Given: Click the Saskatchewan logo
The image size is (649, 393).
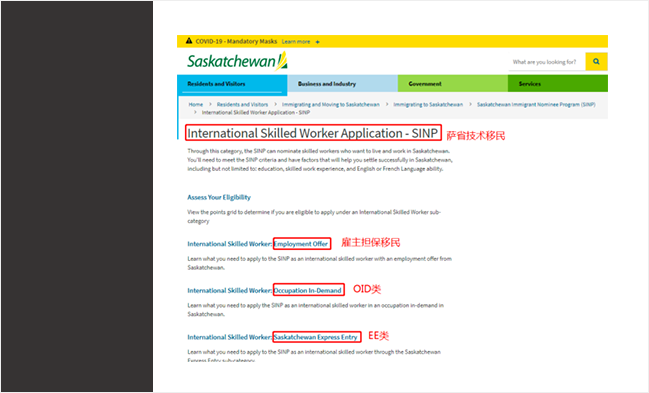Looking at the screenshot, I should coord(237,61).
